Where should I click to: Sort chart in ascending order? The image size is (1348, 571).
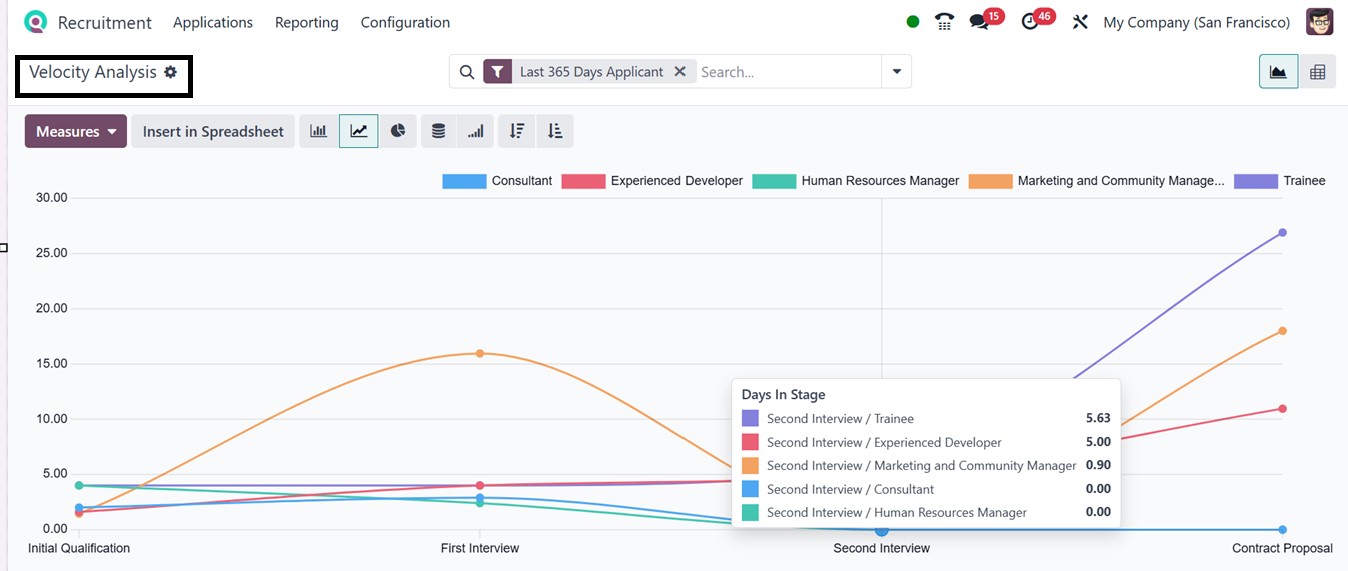[x=555, y=131]
